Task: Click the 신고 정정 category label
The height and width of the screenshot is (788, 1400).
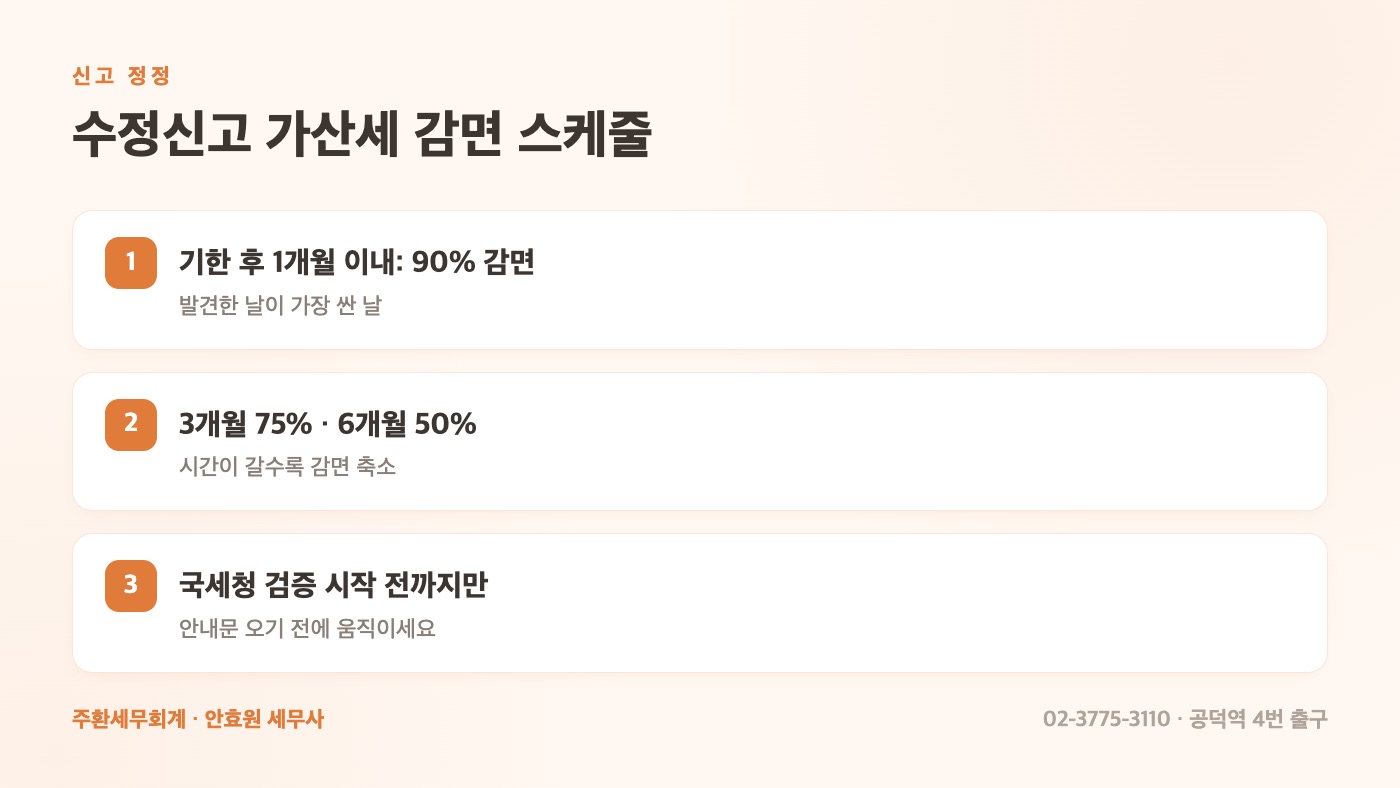Action: click(122, 76)
